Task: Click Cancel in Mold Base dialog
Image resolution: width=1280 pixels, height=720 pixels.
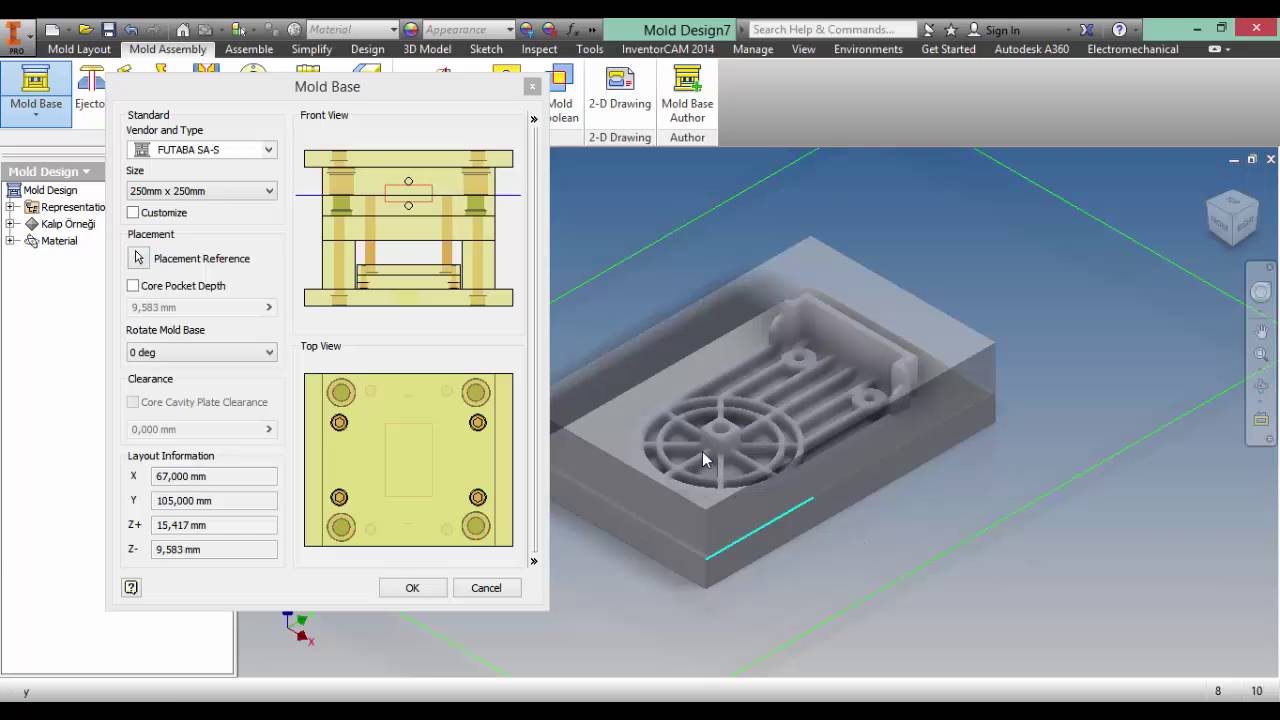Action: (486, 588)
